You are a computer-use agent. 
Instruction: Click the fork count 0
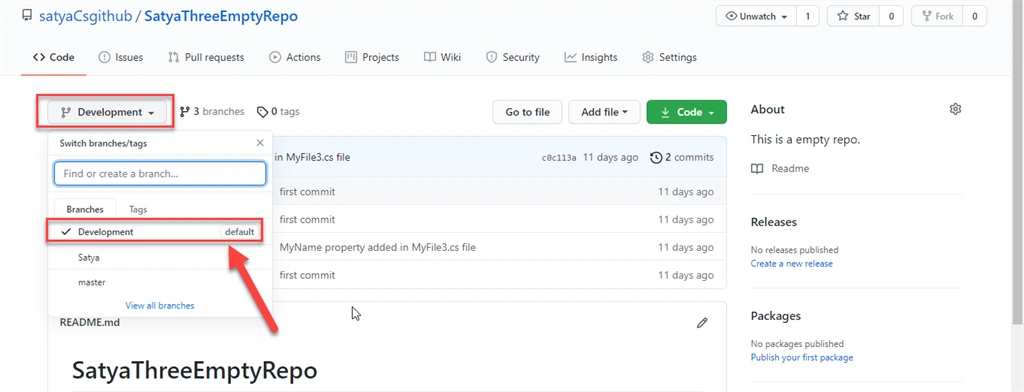click(x=974, y=16)
